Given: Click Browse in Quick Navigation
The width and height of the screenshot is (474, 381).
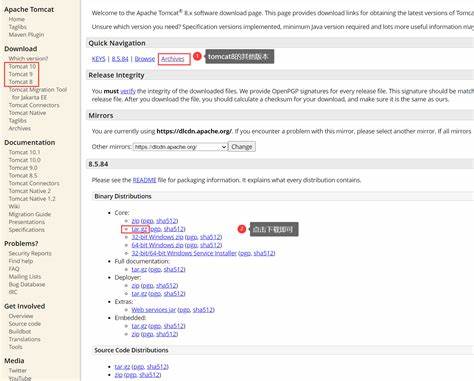Looking at the screenshot, I should (x=145, y=59).
